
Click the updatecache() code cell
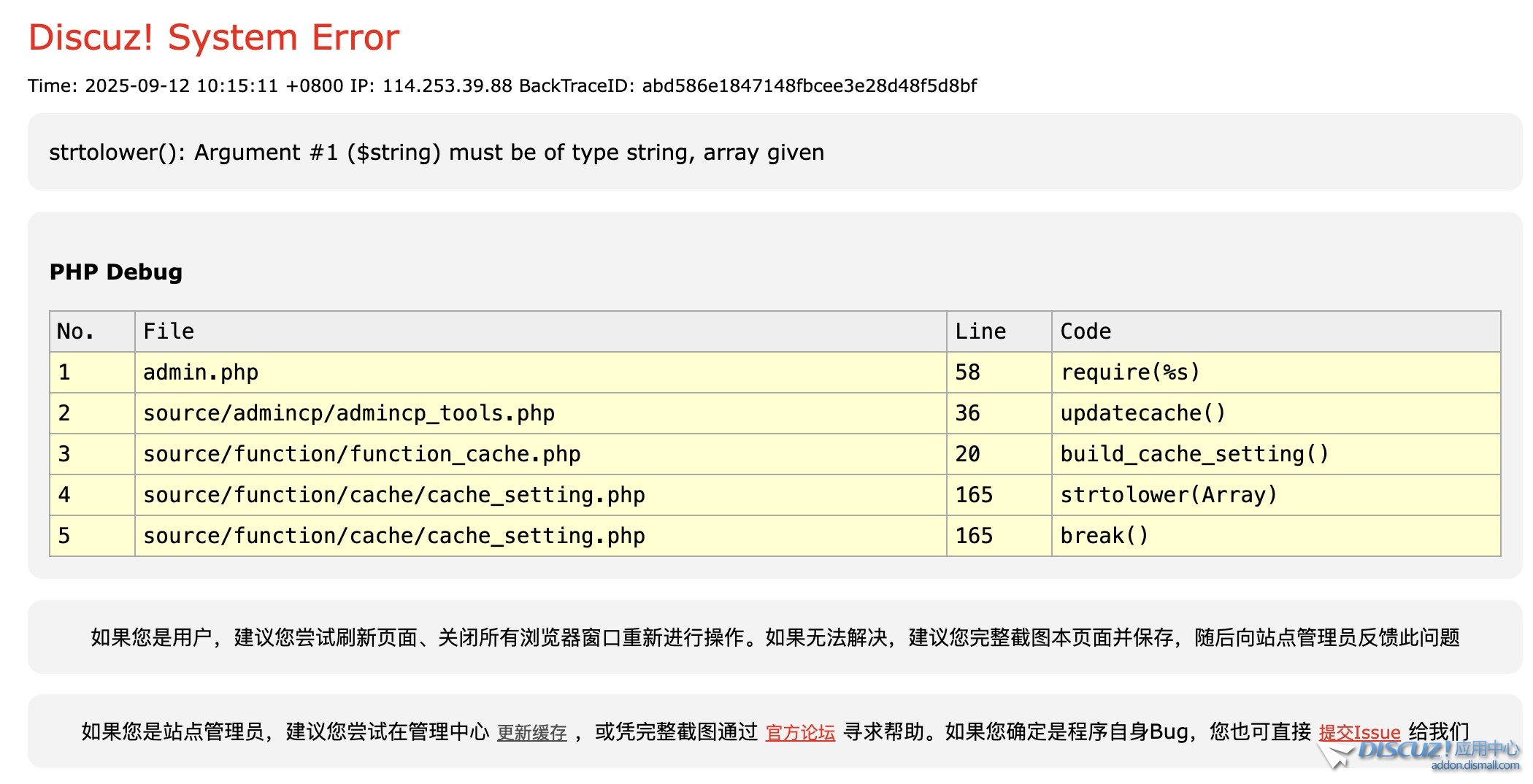pos(1276,413)
